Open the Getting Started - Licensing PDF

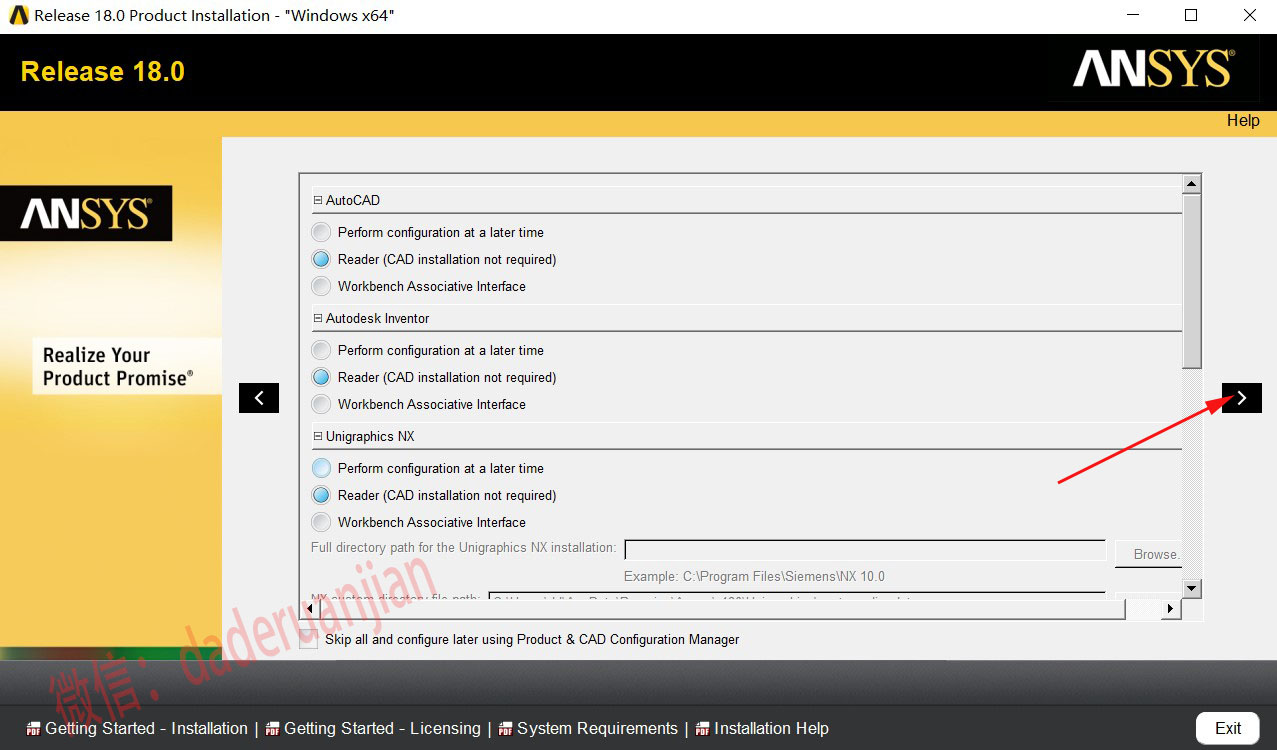click(382, 728)
